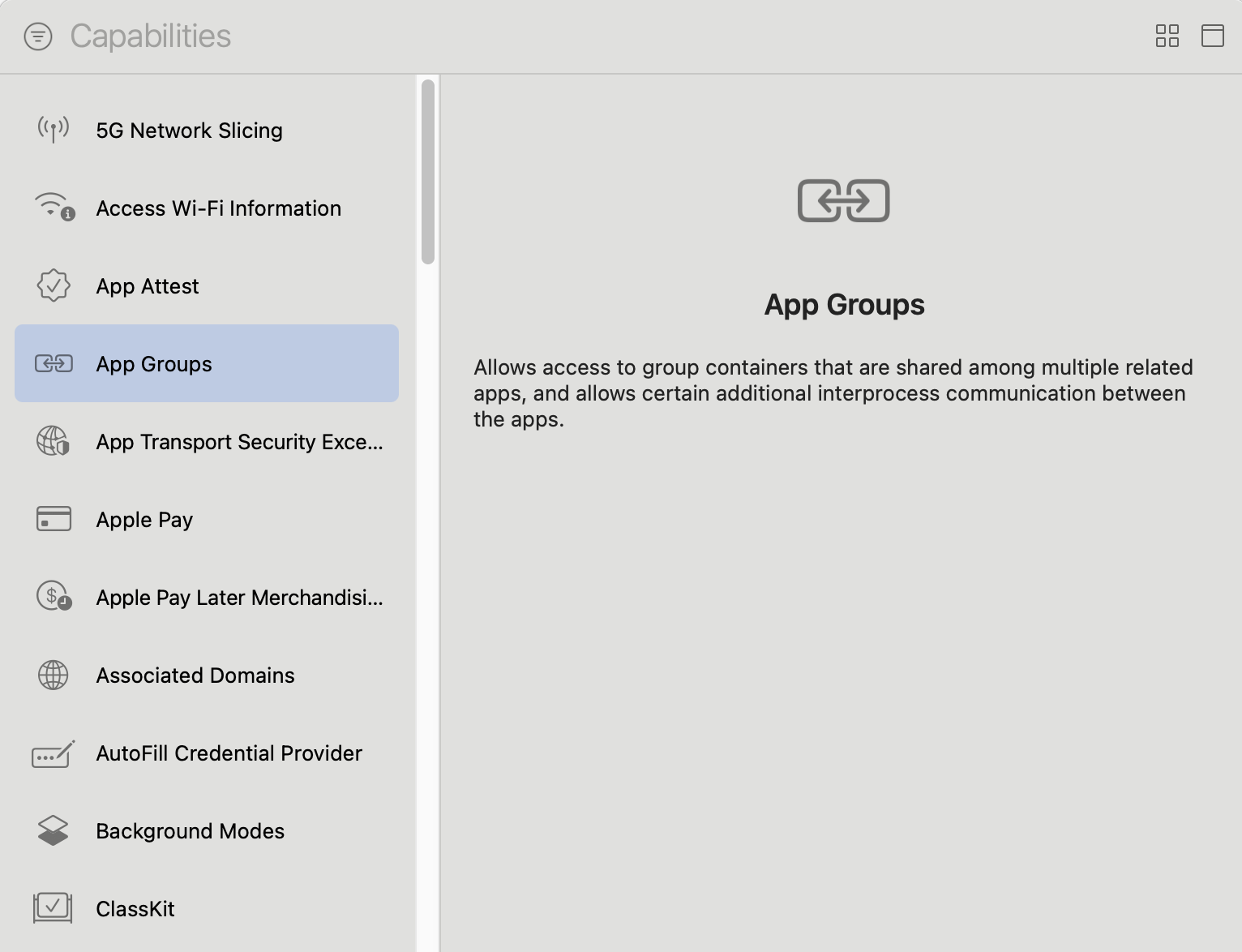Click the Access Wi-Fi Information icon

[x=54, y=207]
